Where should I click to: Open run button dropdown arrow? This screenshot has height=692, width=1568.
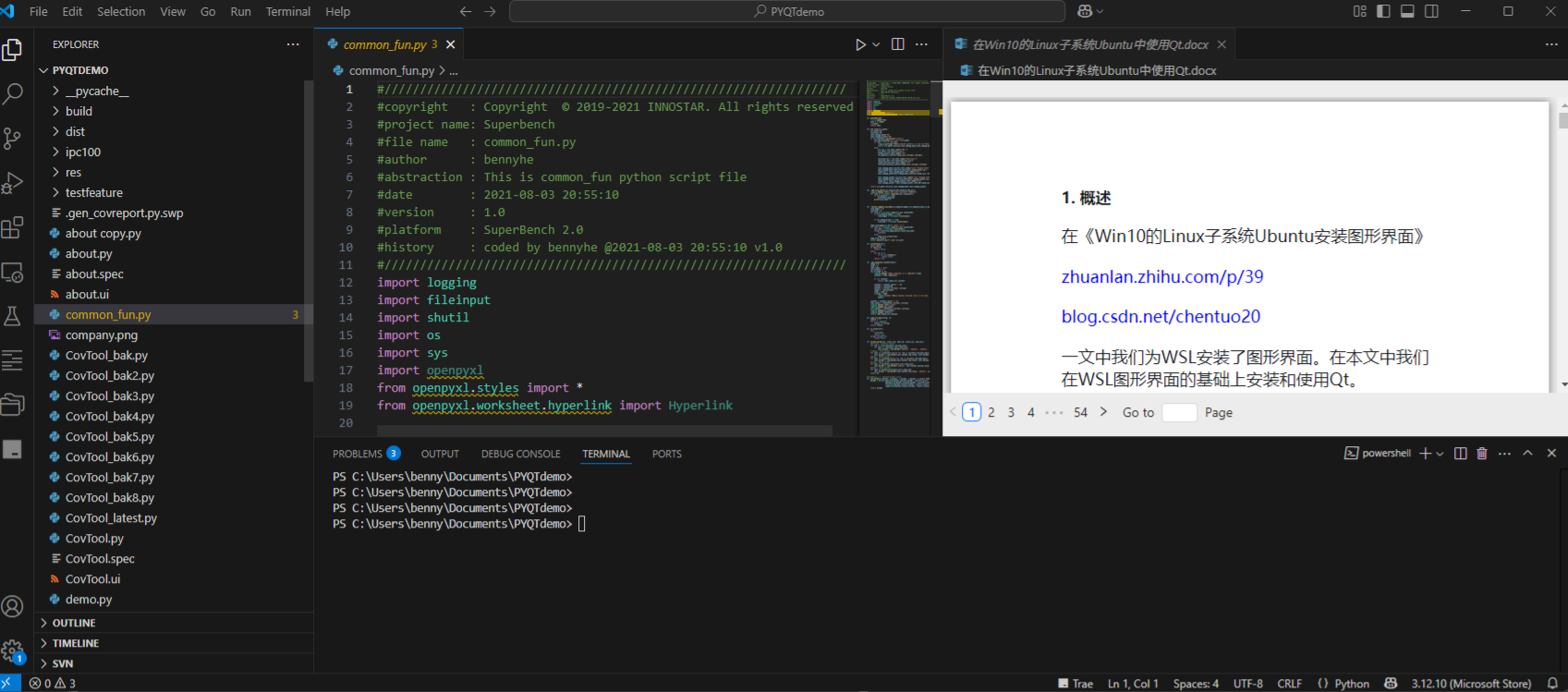pyautogui.click(x=876, y=44)
